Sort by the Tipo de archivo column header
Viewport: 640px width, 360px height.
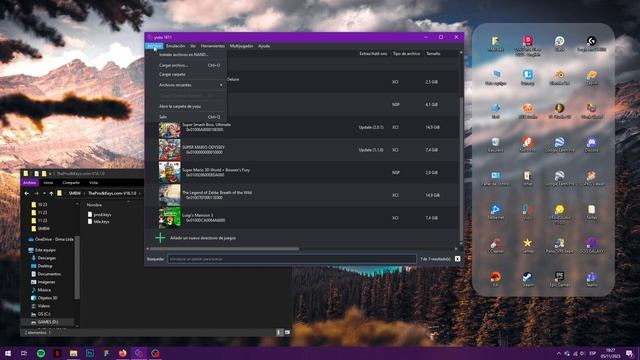click(406, 53)
